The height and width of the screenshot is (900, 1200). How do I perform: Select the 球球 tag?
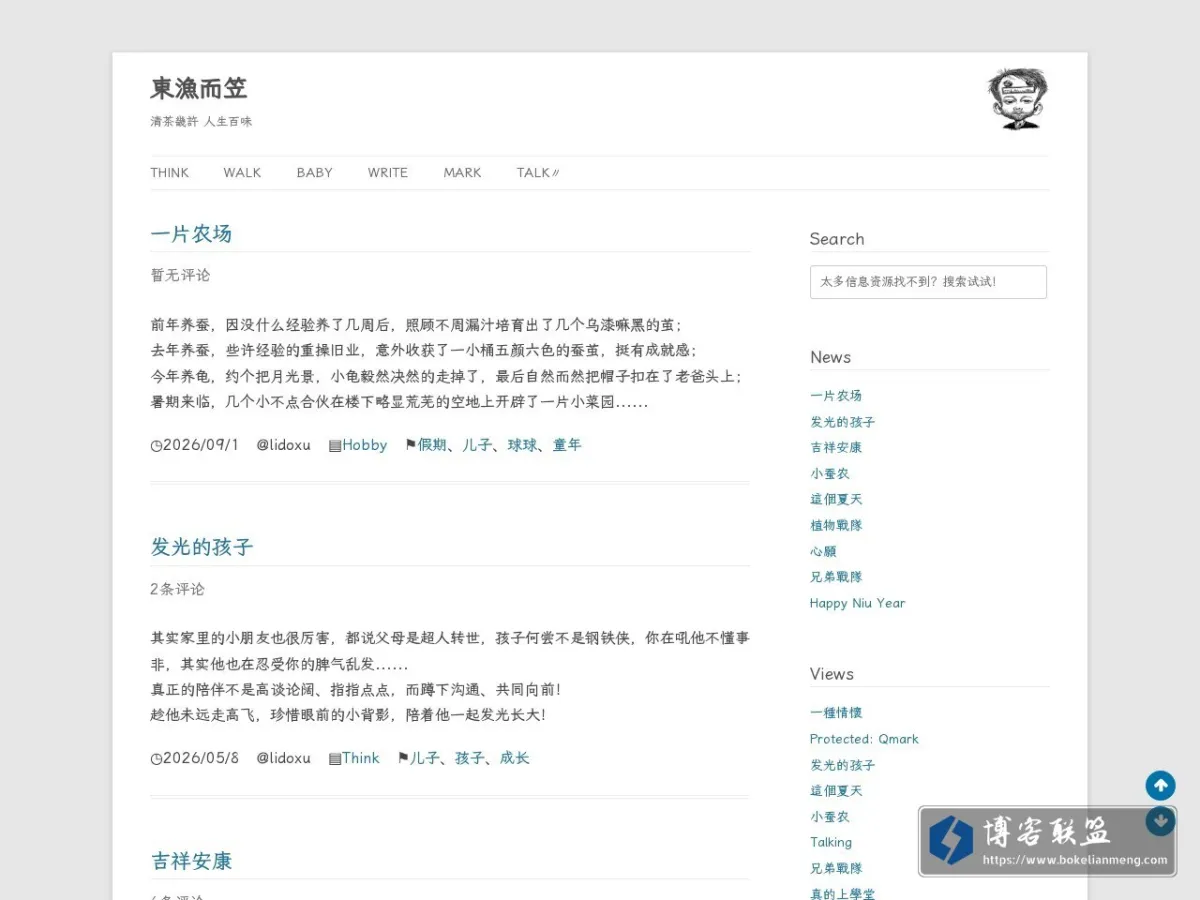522,445
